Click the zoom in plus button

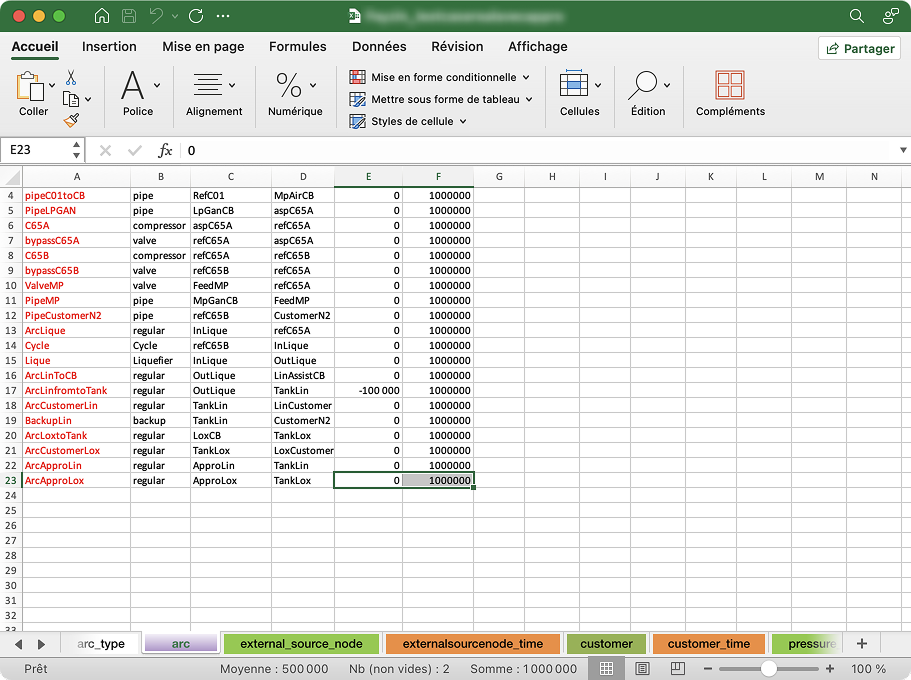coord(830,669)
